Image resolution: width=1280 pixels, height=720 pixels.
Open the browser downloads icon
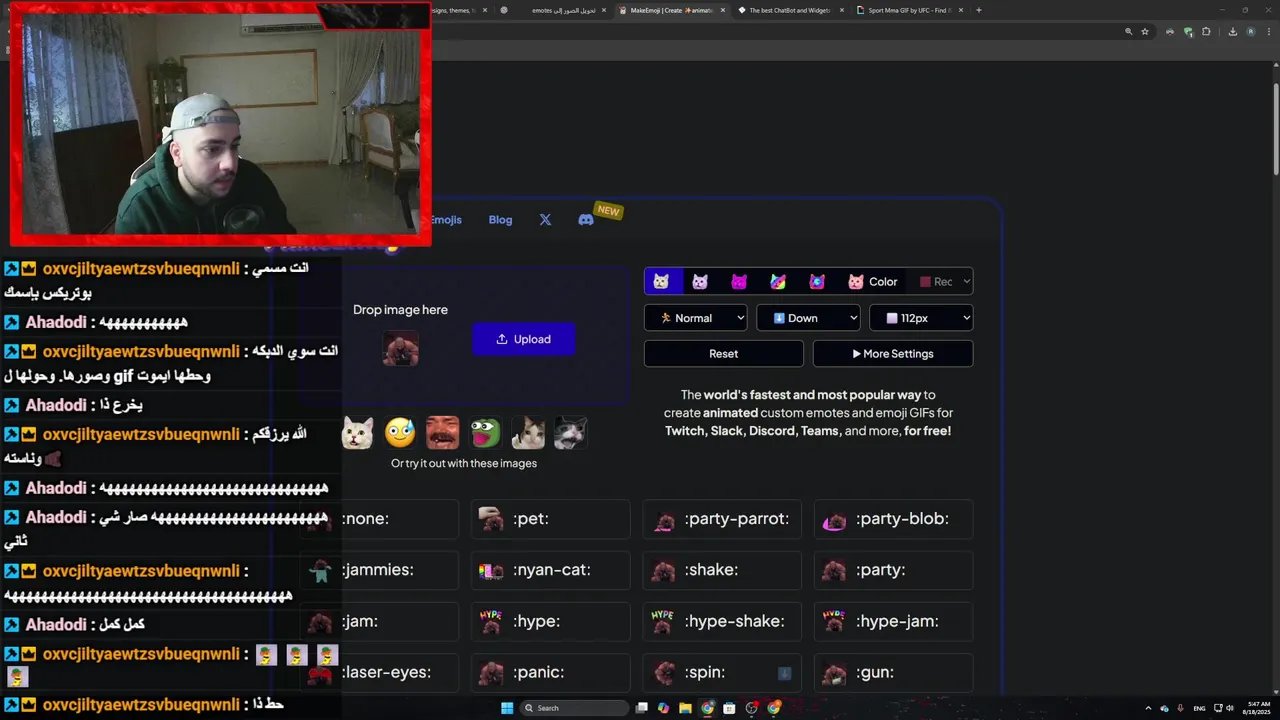(x=1232, y=32)
